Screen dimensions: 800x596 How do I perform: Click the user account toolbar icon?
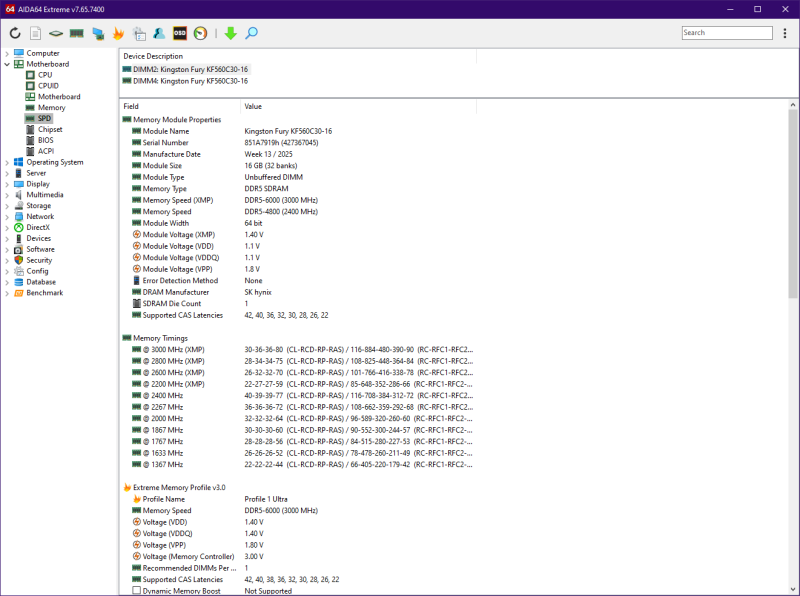(159, 33)
